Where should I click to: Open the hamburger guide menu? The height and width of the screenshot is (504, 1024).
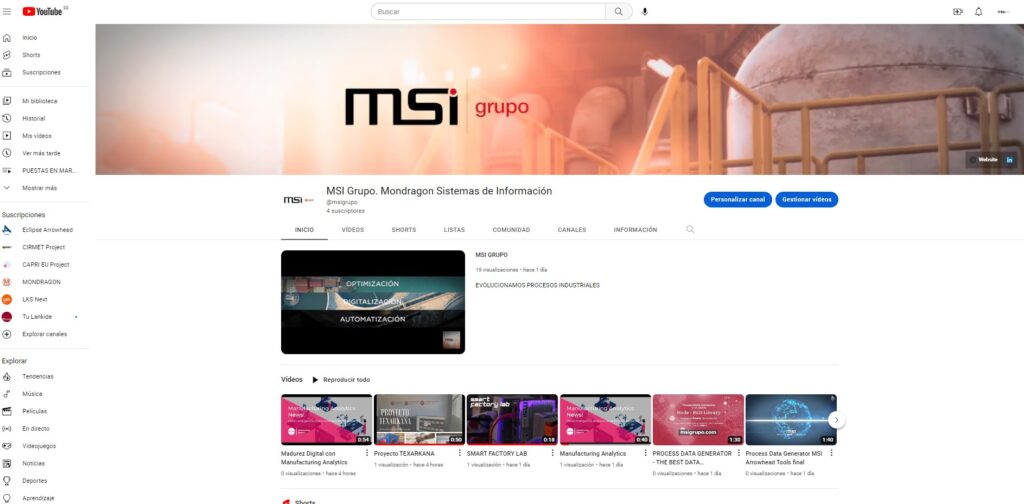7,12
